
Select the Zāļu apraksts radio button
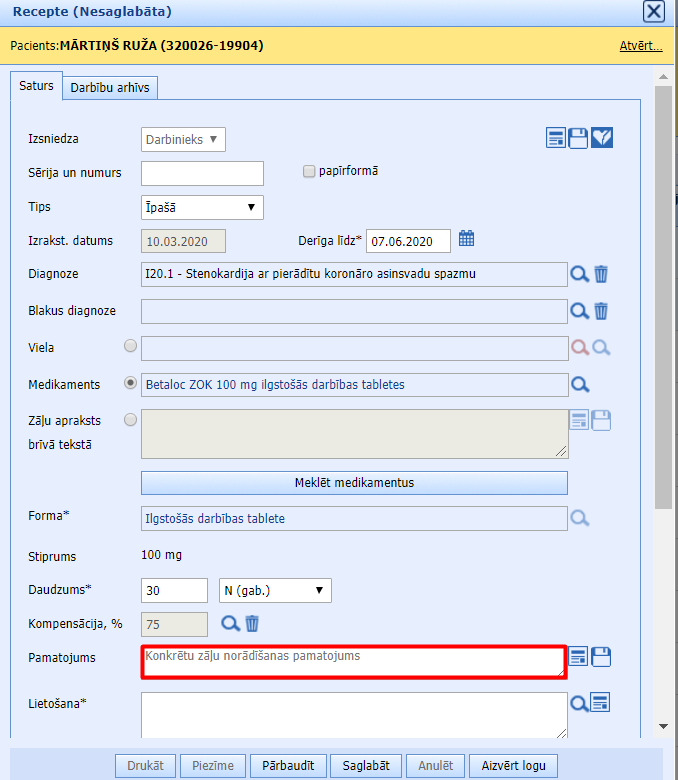coord(130,420)
